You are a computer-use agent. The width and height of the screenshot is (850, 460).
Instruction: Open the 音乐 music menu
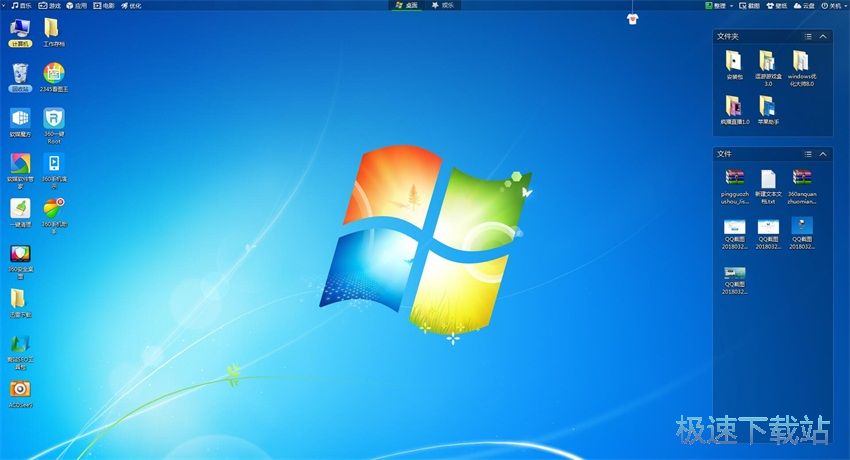[21, 5]
